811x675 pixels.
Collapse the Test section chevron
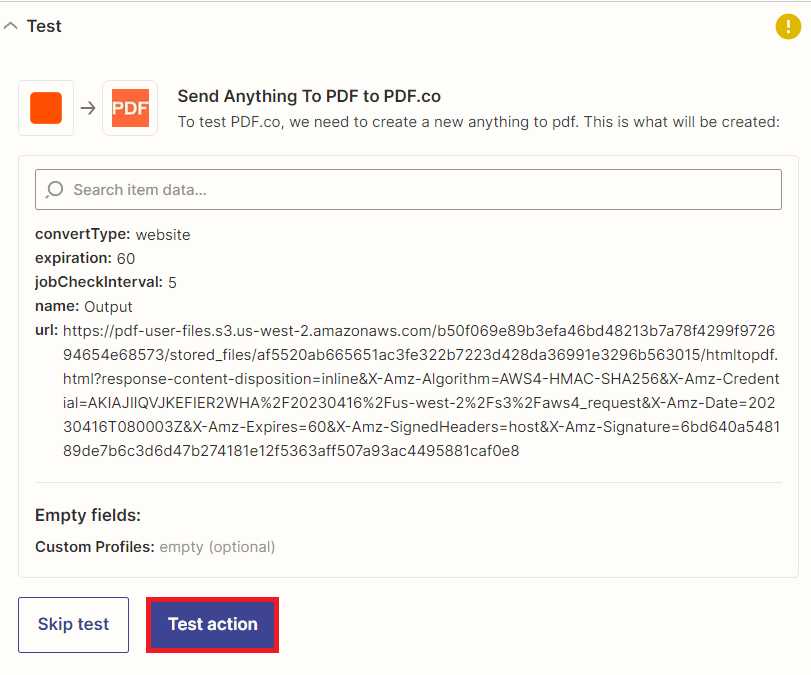(11, 27)
